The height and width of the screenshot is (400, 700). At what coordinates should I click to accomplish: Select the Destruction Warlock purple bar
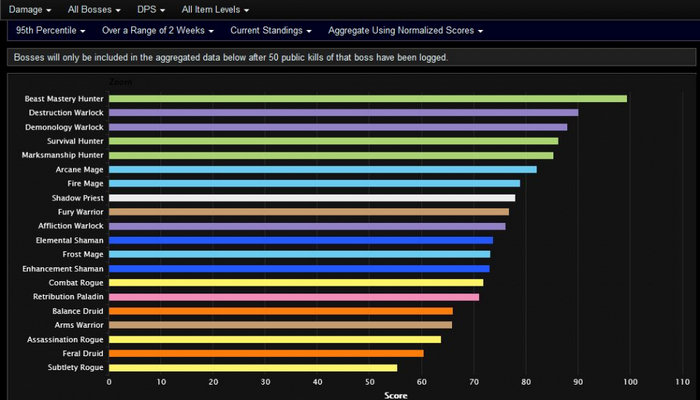click(343, 112)
